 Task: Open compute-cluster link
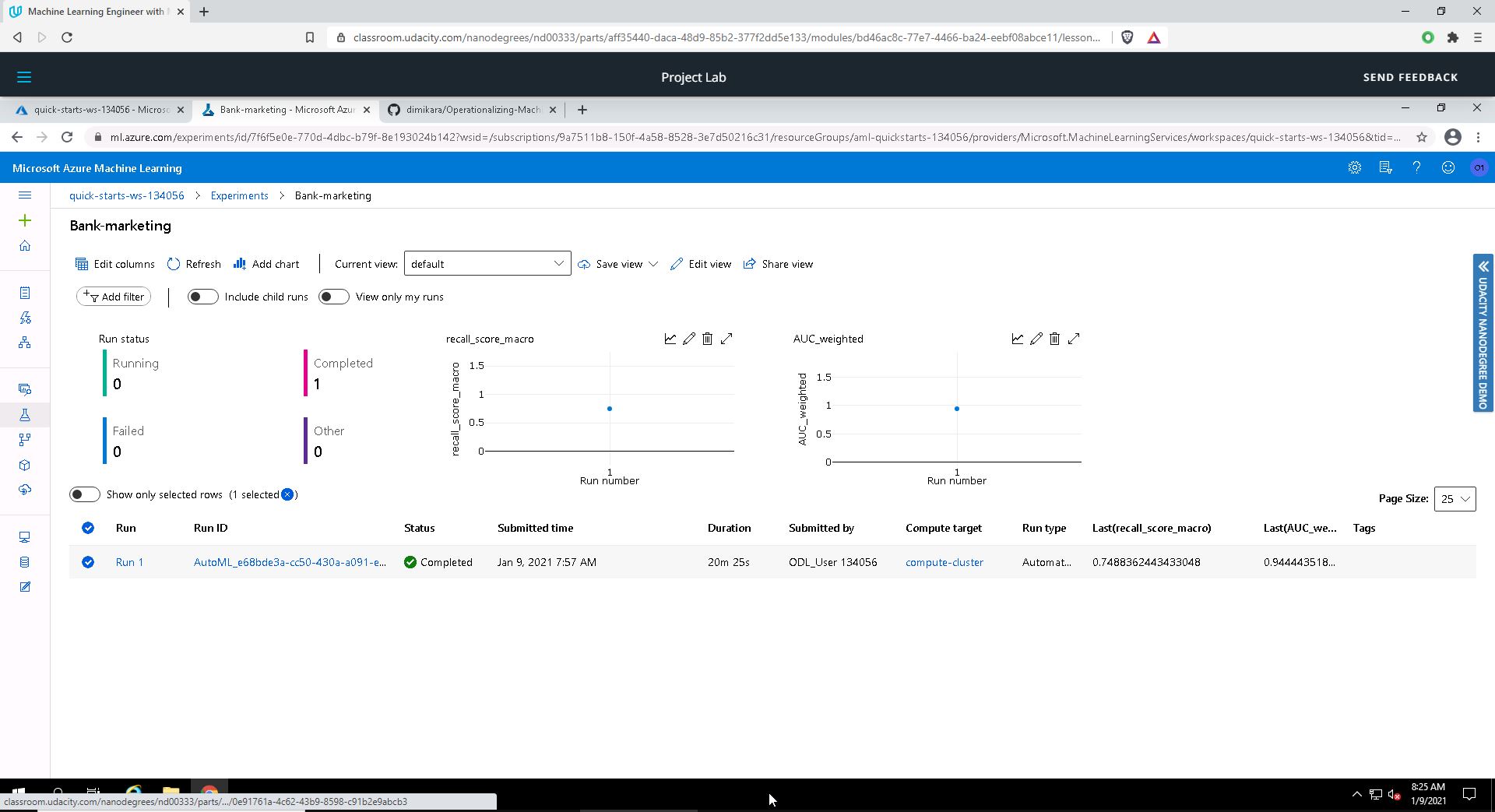point(944,562)
